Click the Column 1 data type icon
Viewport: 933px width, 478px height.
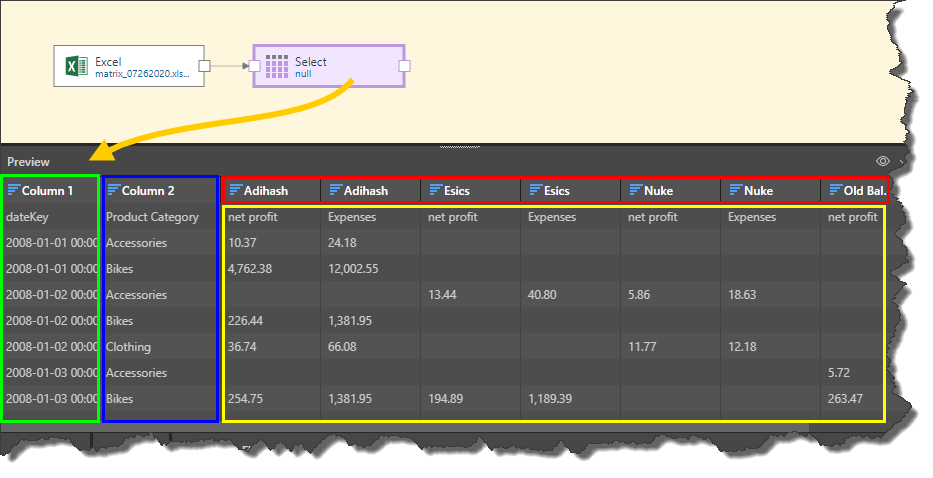pos(14,190)
